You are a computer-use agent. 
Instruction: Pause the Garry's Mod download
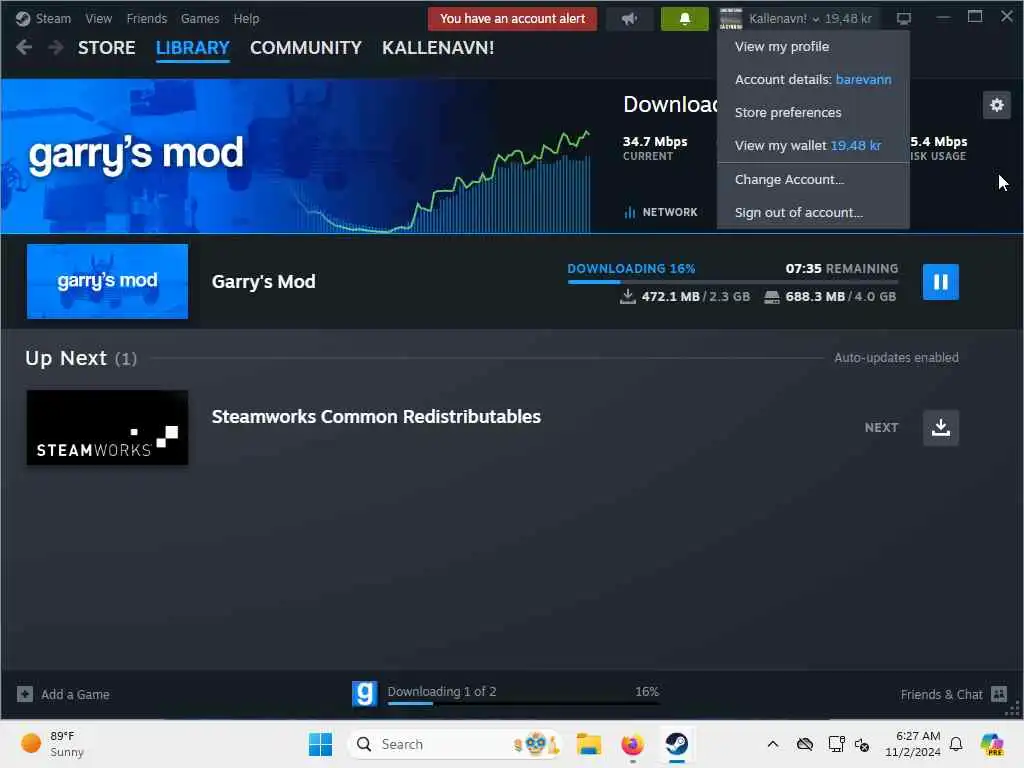pos(940,281)
